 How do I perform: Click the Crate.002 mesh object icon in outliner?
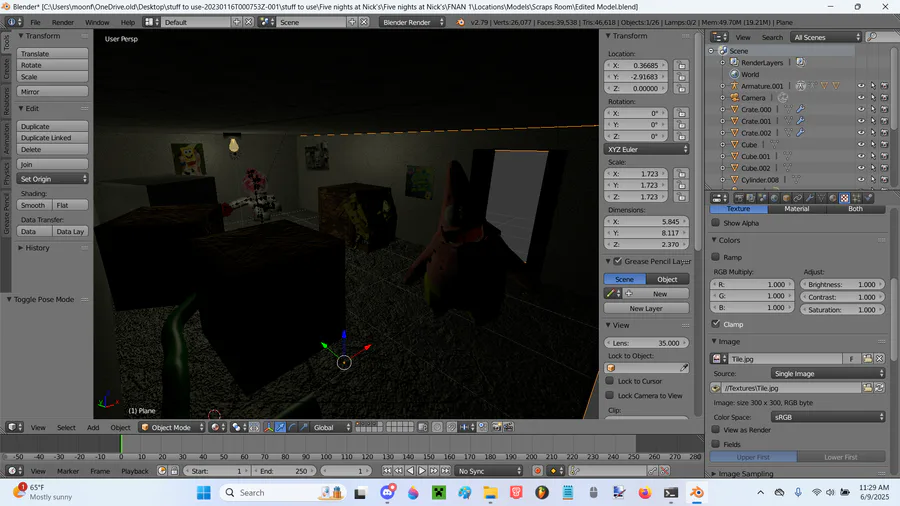point(734,133)
